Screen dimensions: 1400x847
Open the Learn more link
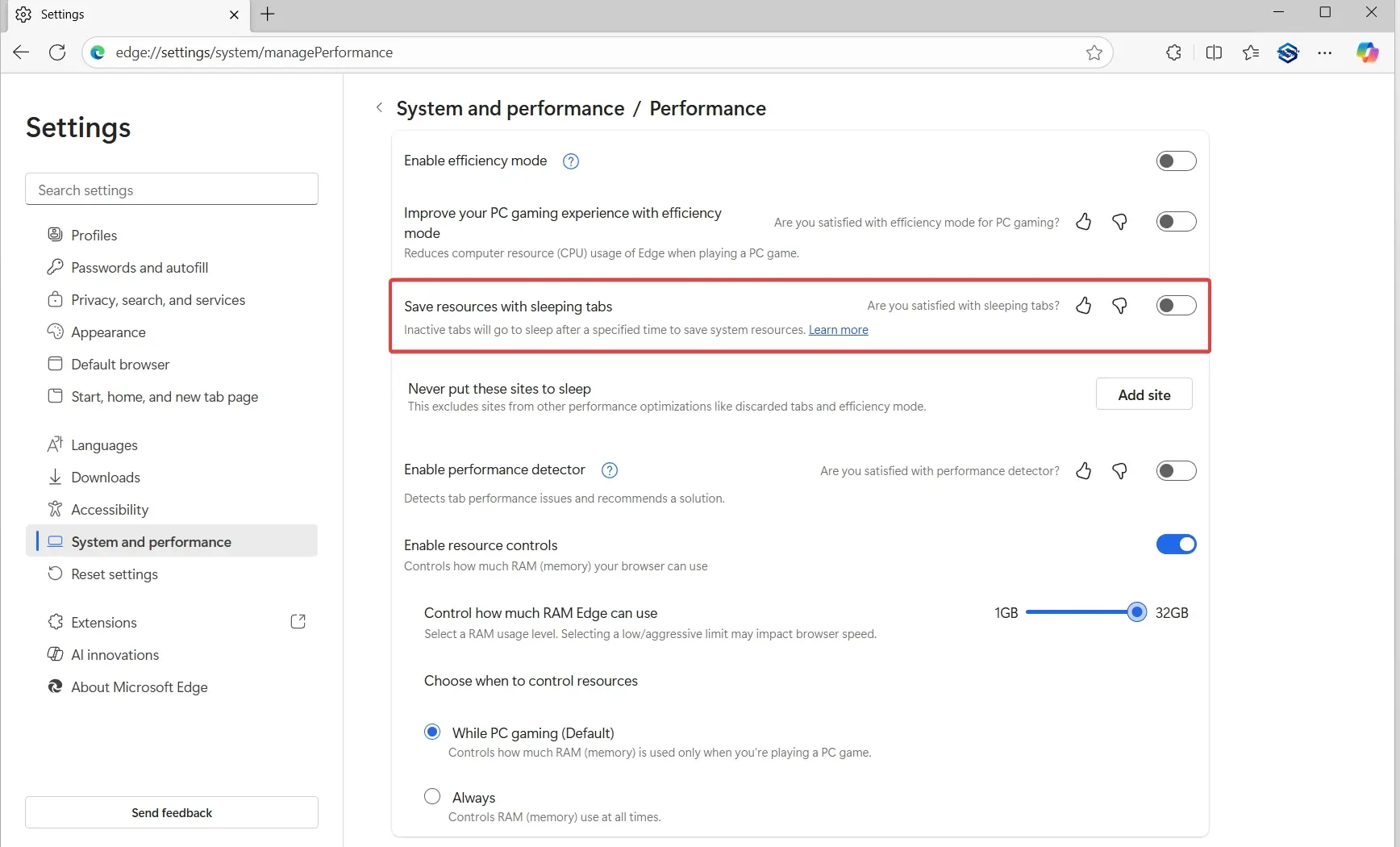point(838,330)
